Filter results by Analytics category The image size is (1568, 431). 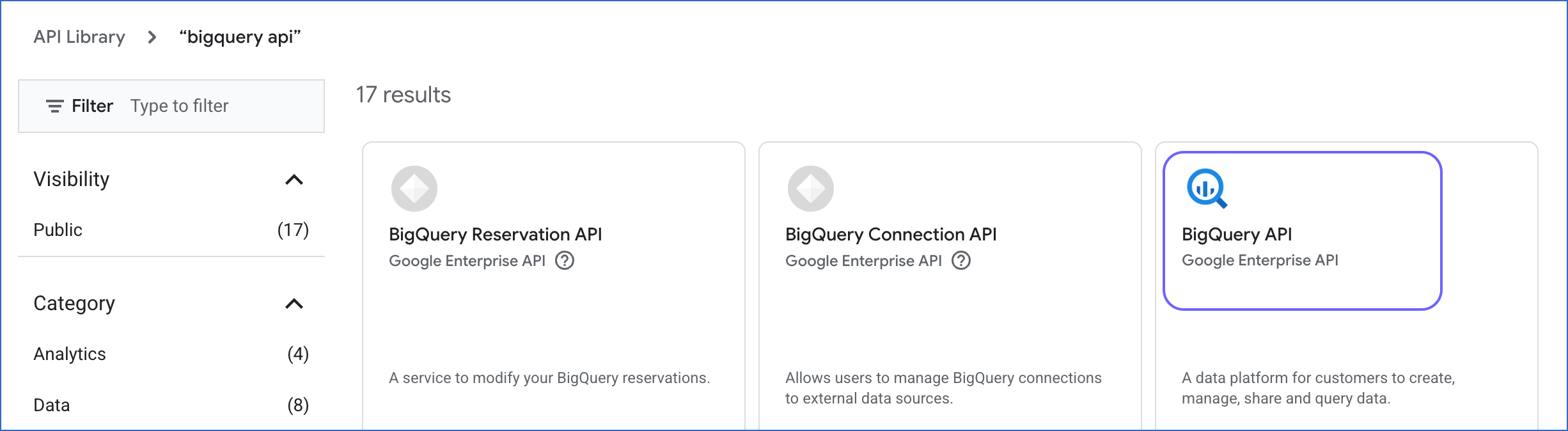(x=171, y=354)
